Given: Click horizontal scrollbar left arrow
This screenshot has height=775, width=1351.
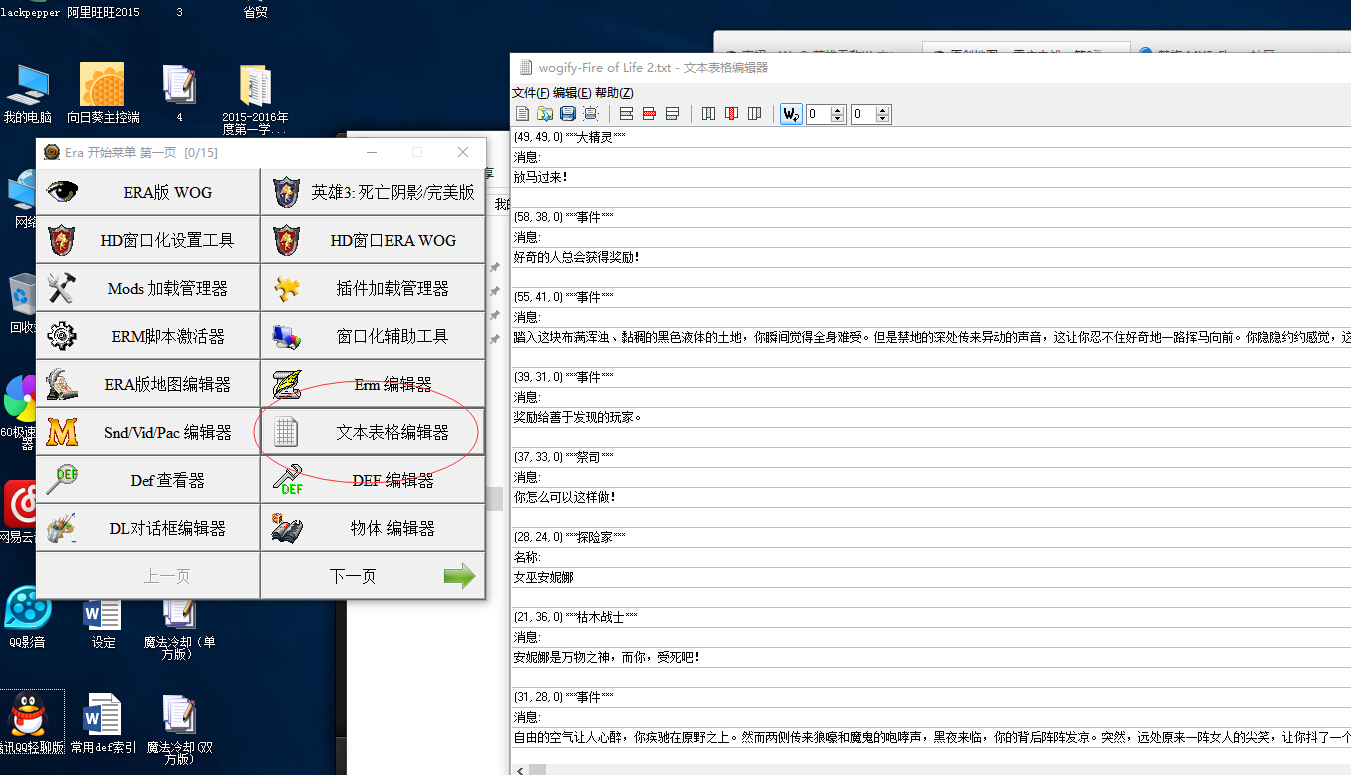Looking at the screenshot, I should point(519,769).
